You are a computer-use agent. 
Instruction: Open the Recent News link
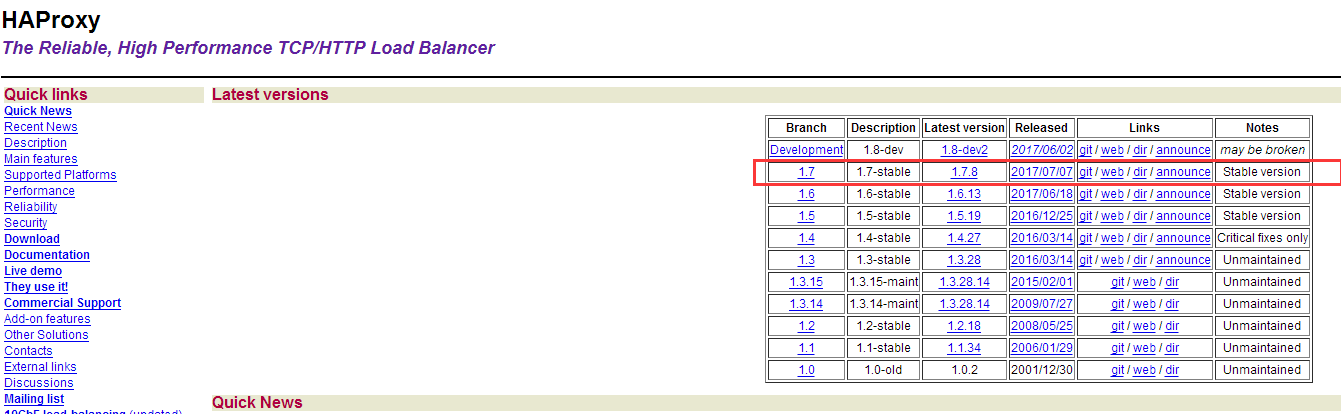click(41, 127)
